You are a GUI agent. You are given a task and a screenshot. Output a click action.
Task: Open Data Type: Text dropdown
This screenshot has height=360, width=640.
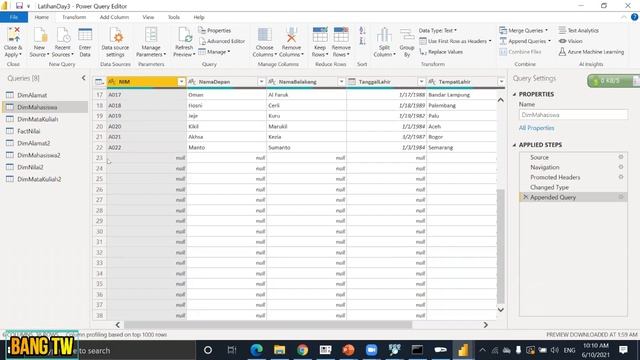438,31
